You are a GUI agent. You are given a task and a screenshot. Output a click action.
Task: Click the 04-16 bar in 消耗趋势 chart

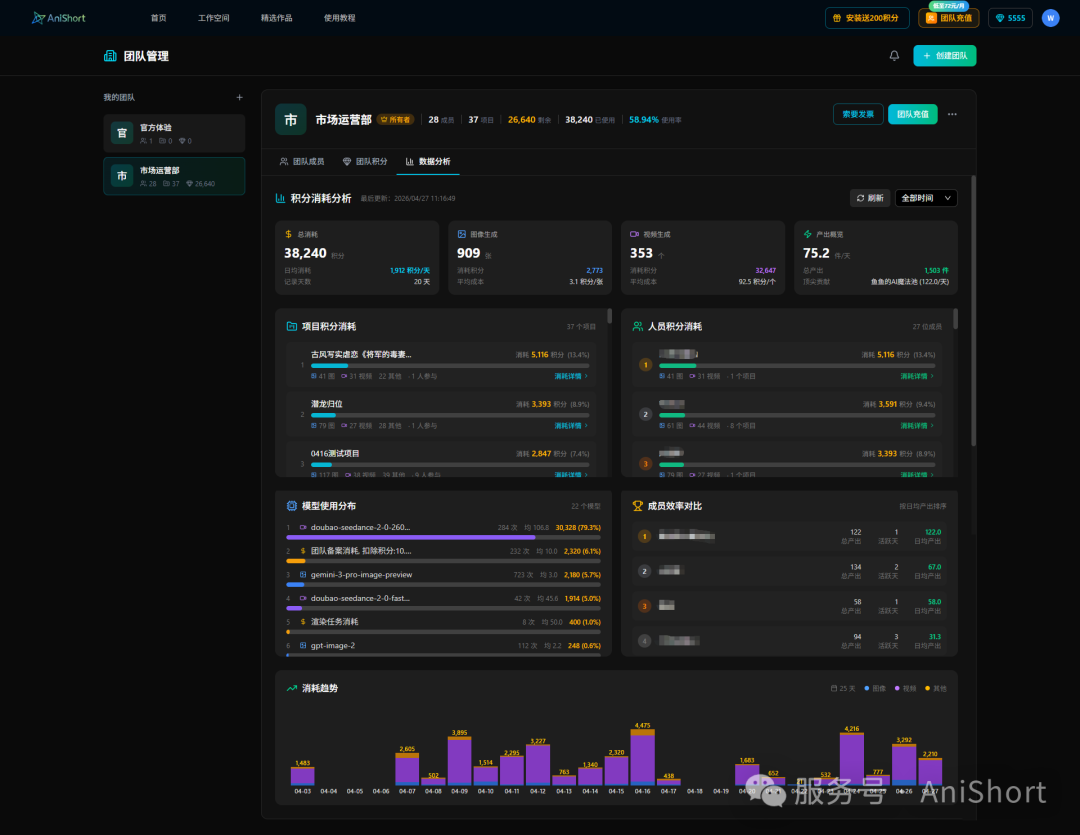click(643, 757)
